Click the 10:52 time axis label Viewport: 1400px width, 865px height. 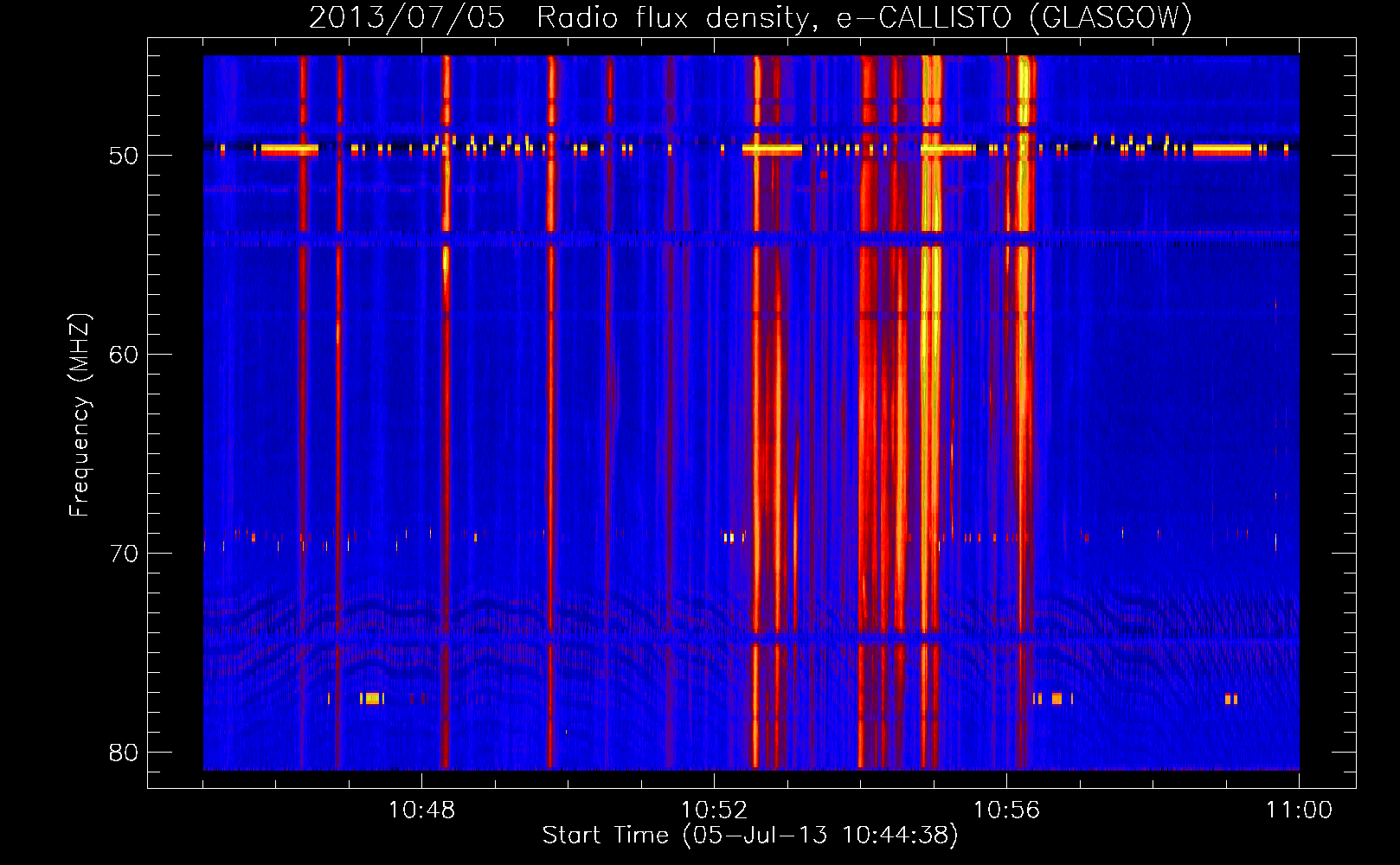tap(714, 810)
